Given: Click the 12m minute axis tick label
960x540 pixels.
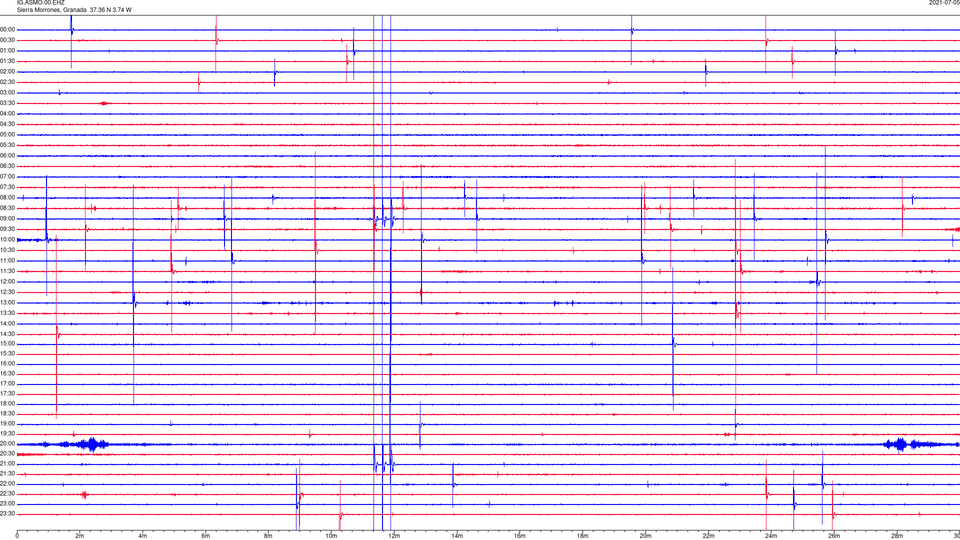Looking at the screenshot, I should pyautogui.click(x=394, y=536).
